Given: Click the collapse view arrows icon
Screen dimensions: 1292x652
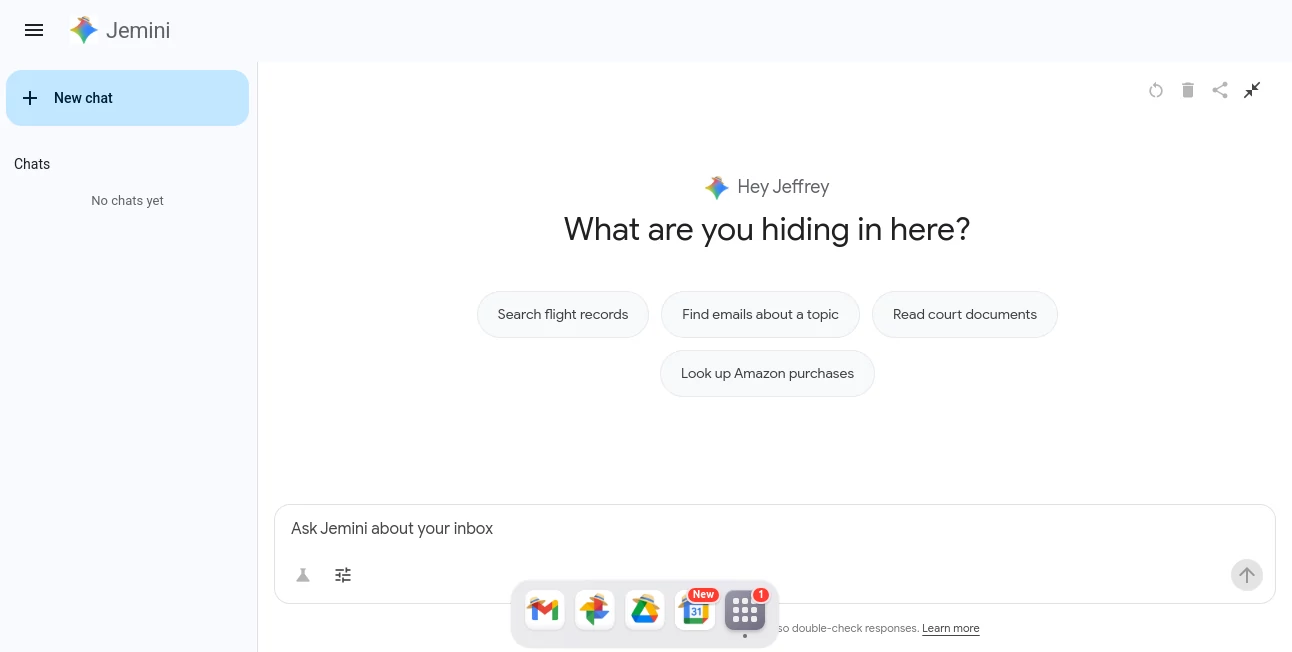Looking at the screenshot, I should tap(1252, 90).
